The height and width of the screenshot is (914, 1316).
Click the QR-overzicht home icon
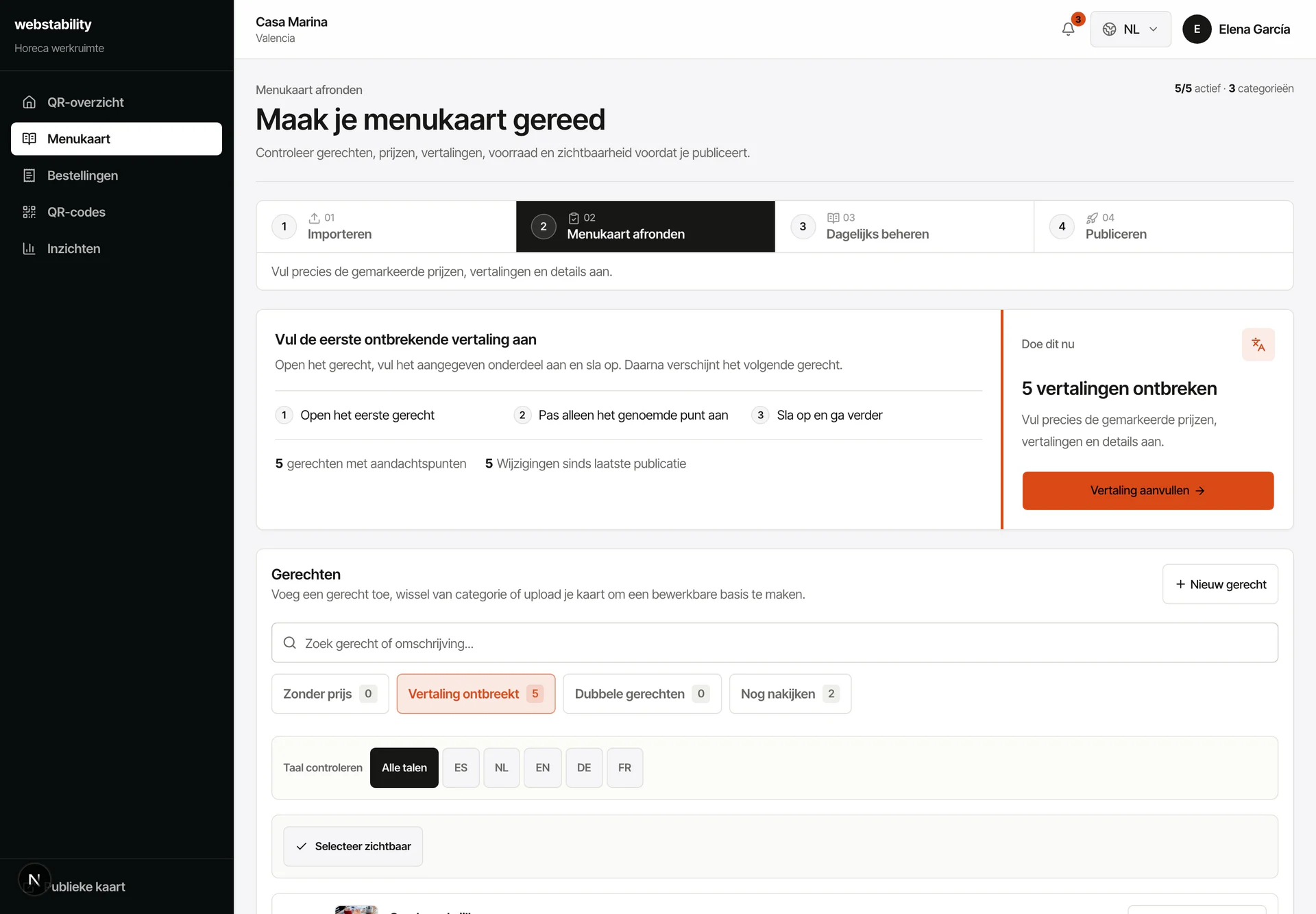click(29, 102)
